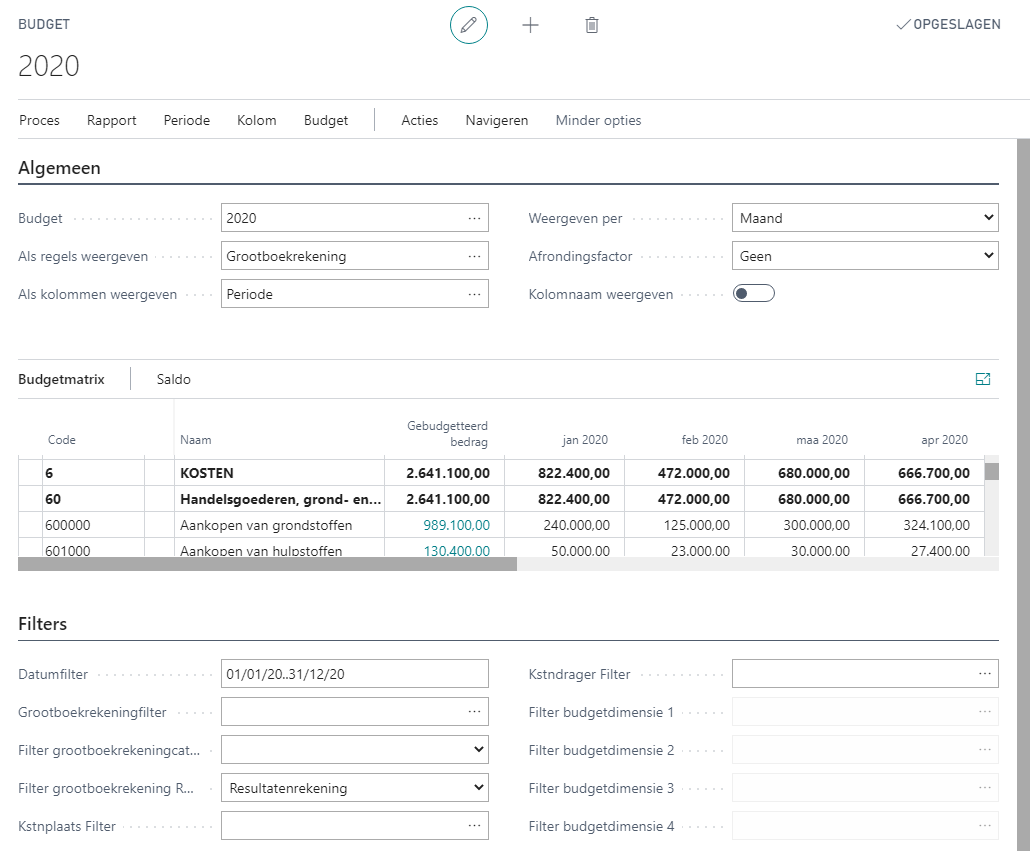
Task: Toggle the Kolomnaam weergeven switch
Action: point(754,294)
